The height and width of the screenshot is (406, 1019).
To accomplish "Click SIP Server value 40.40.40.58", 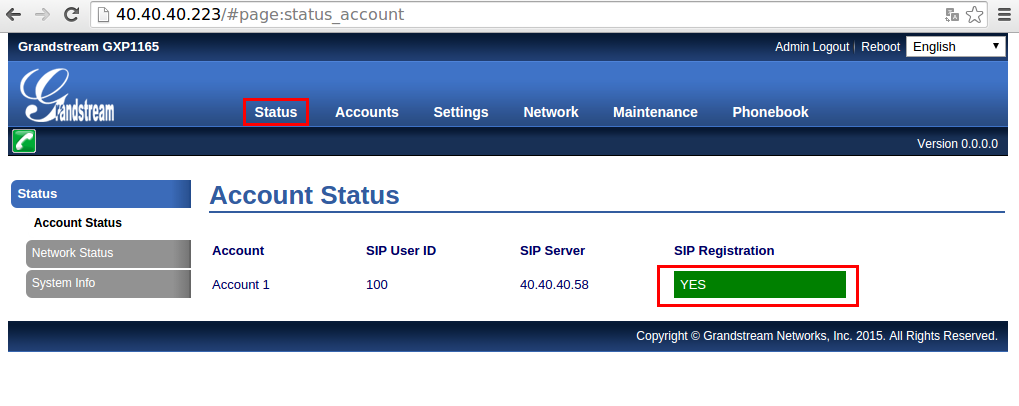I will pos(554,285).
